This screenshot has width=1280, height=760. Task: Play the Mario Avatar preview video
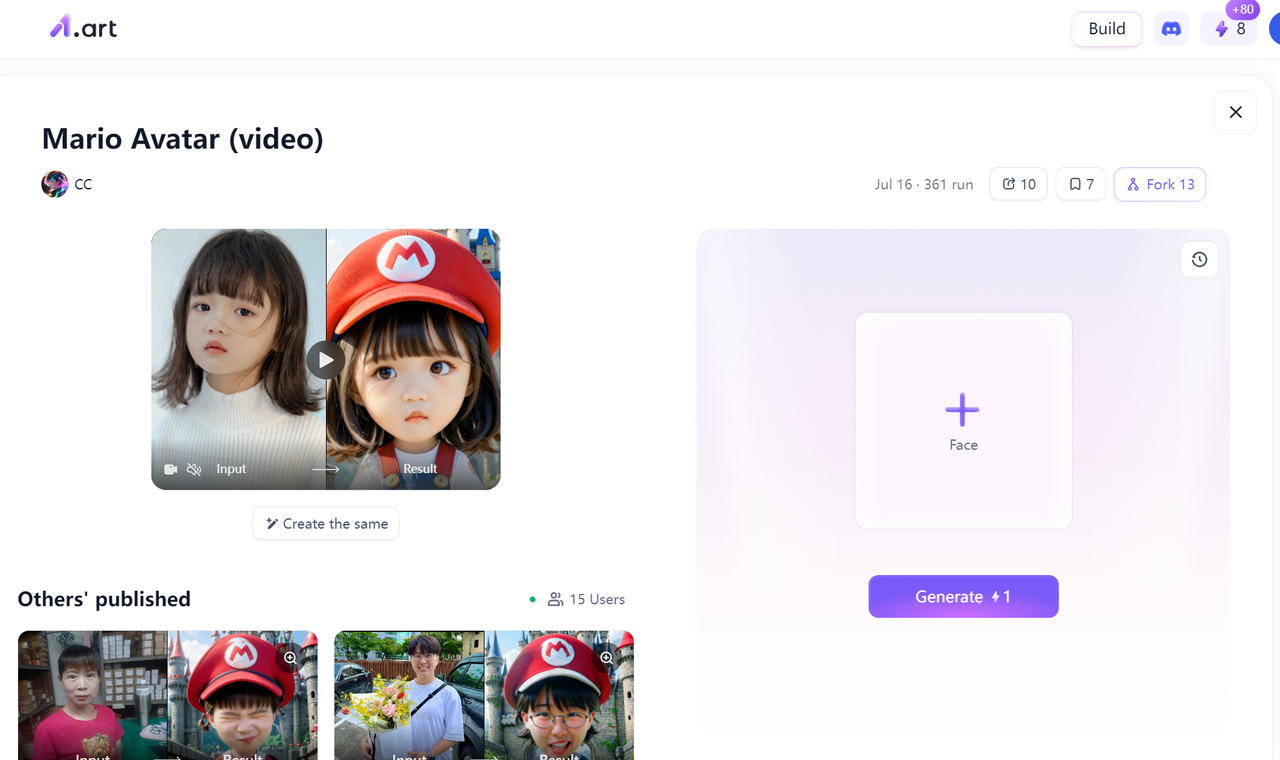[325, 360]
